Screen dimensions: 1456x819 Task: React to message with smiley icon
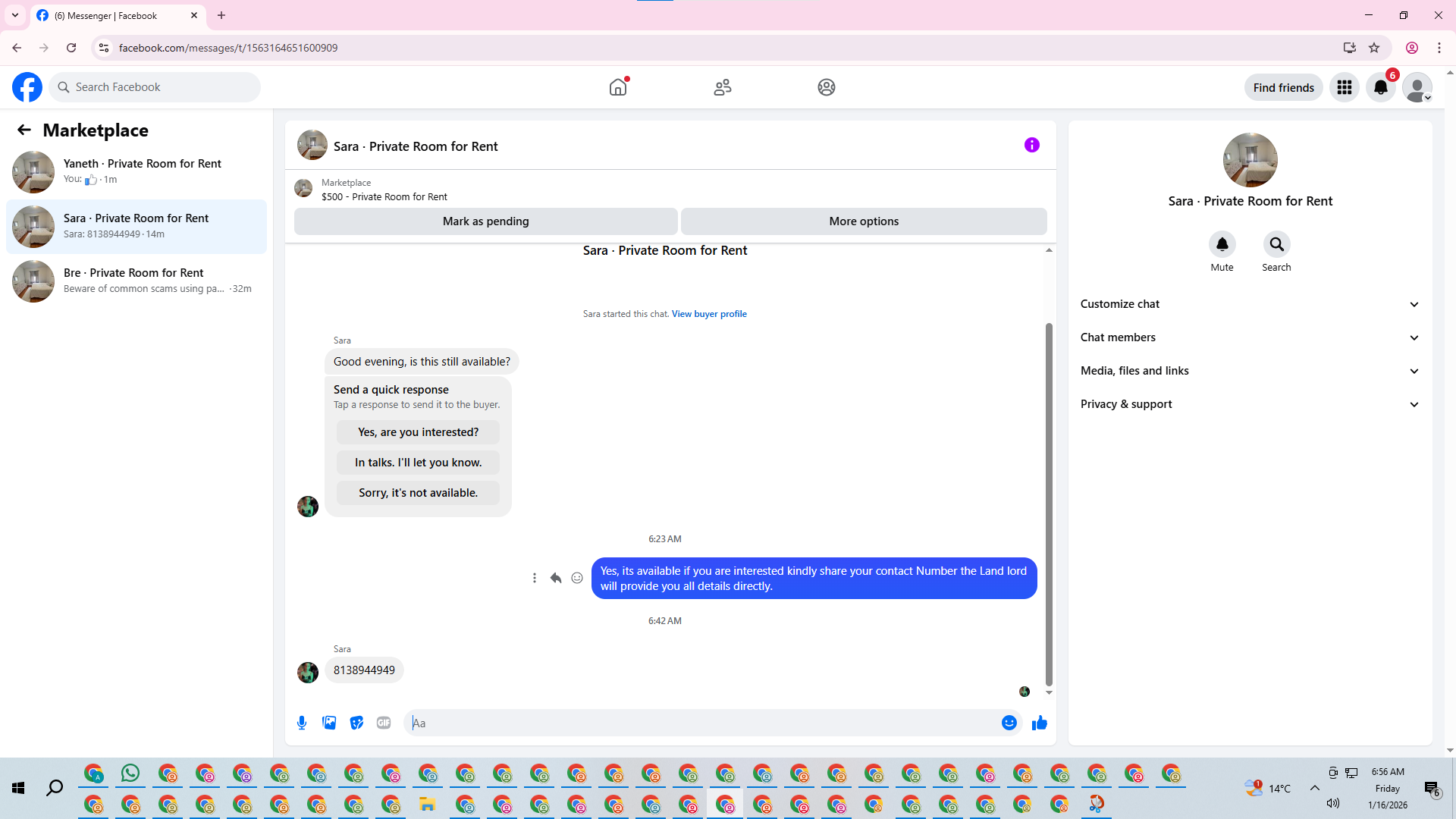pyautogui.click(x=577, y=578)
